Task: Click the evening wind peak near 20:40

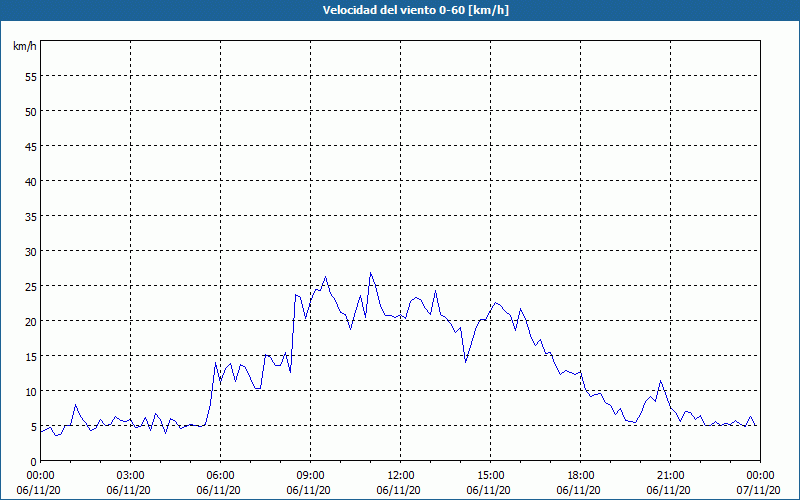Action: tap(660, 381)
